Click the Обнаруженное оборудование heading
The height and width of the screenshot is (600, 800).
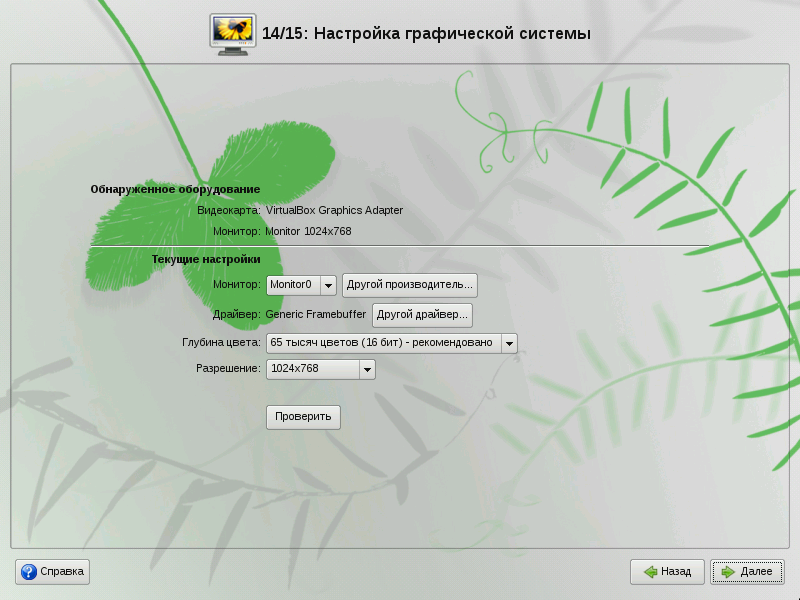coord(175,189)
